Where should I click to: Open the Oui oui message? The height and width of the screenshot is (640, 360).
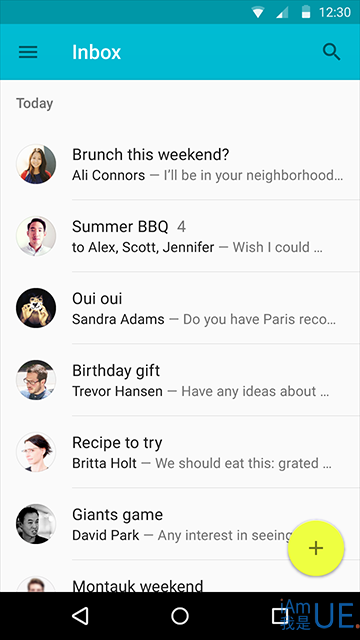[180, 308]
